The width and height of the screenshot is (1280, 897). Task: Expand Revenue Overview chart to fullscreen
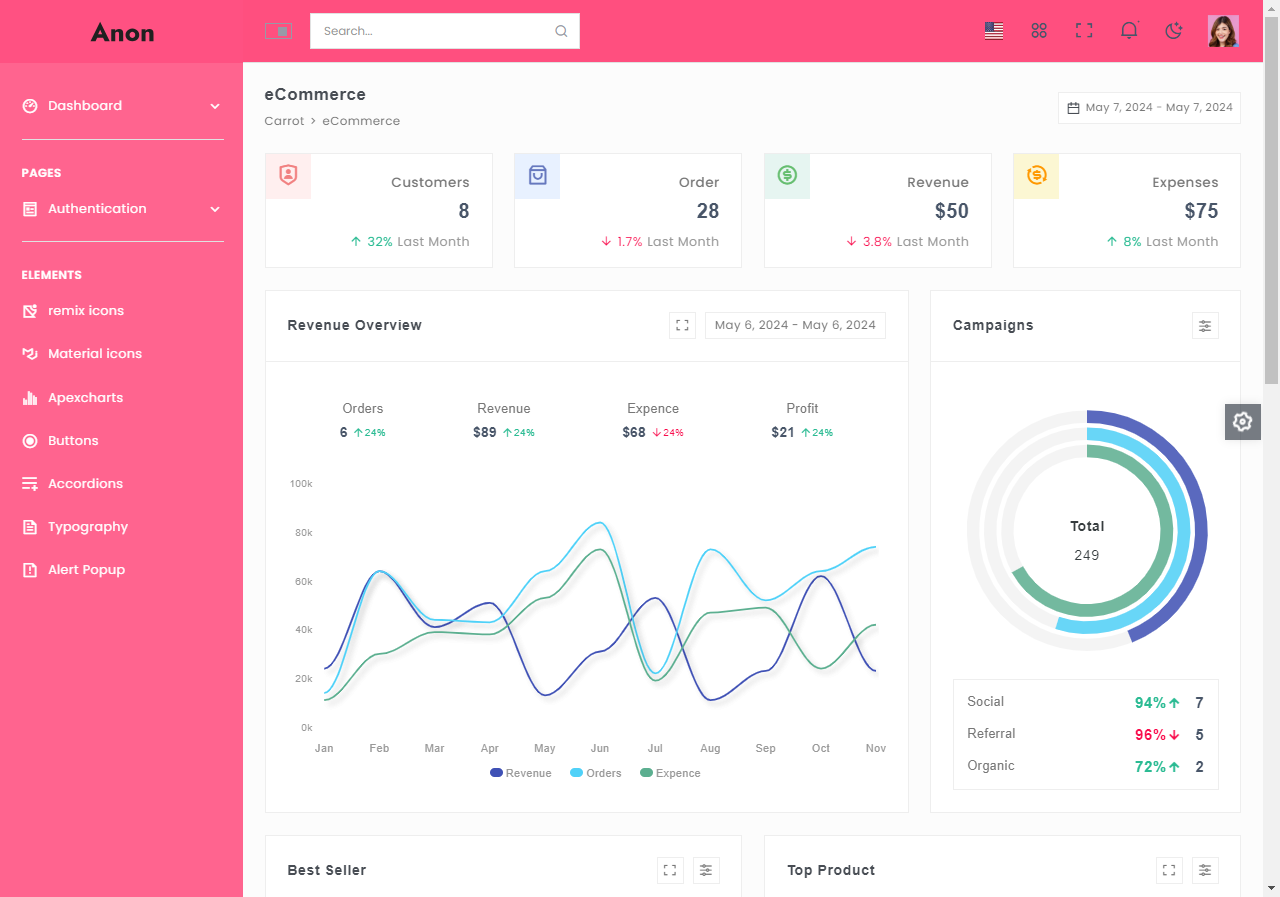tap(682, 325)
